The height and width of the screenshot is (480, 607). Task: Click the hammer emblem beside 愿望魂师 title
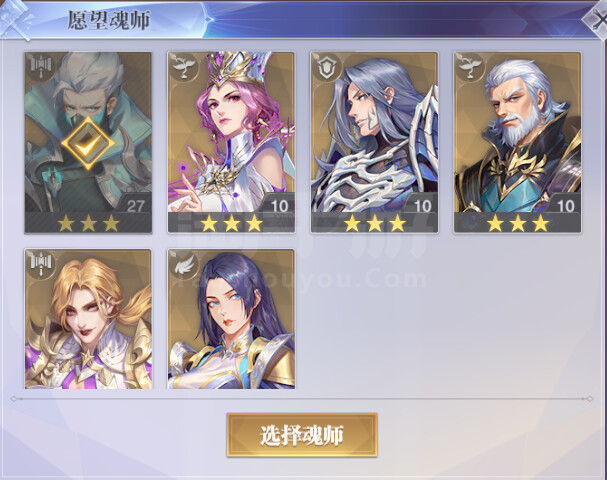tap(15, 21)
